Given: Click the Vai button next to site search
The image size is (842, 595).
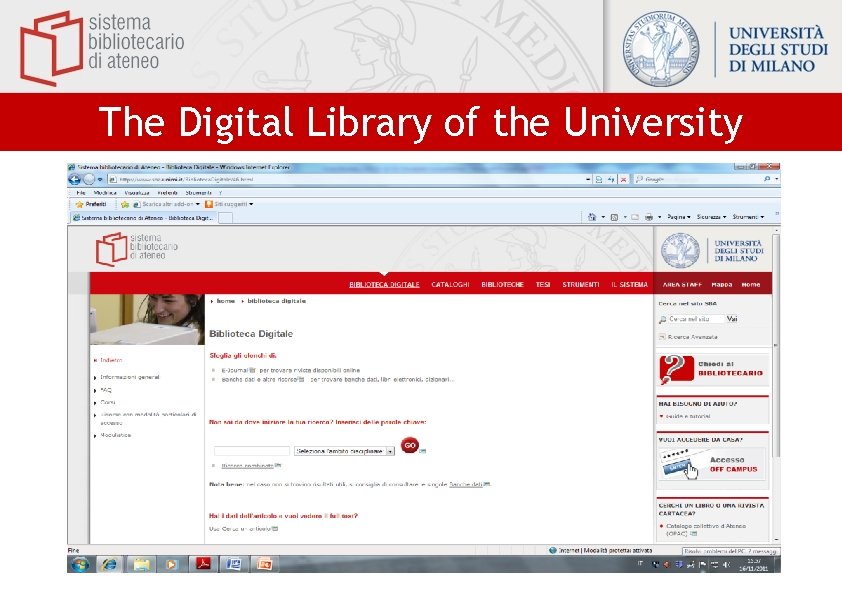Looking at the screenshot, I should (731, 319).
